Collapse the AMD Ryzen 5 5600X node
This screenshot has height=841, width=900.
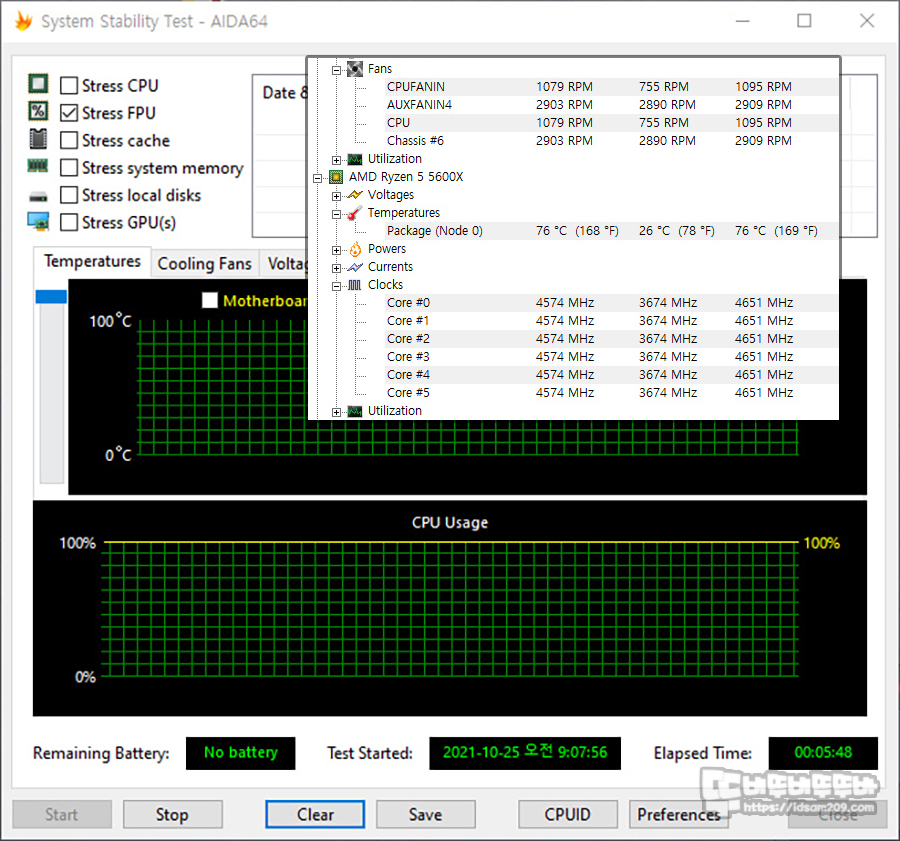317,178
